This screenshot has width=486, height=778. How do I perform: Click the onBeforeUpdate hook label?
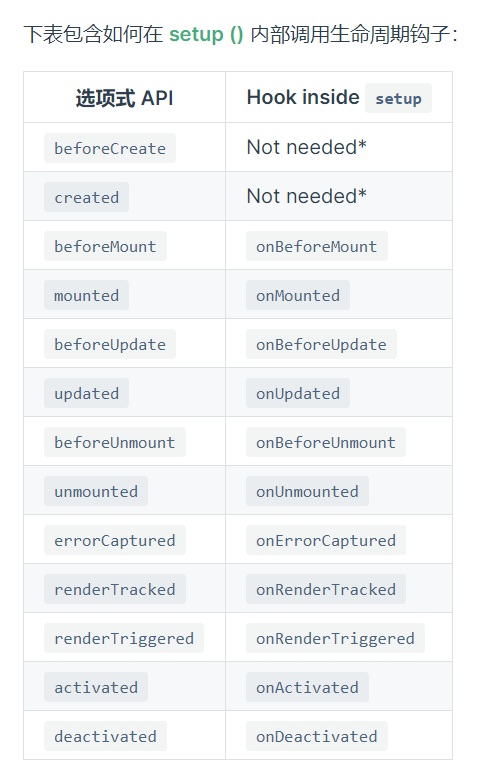321,344
